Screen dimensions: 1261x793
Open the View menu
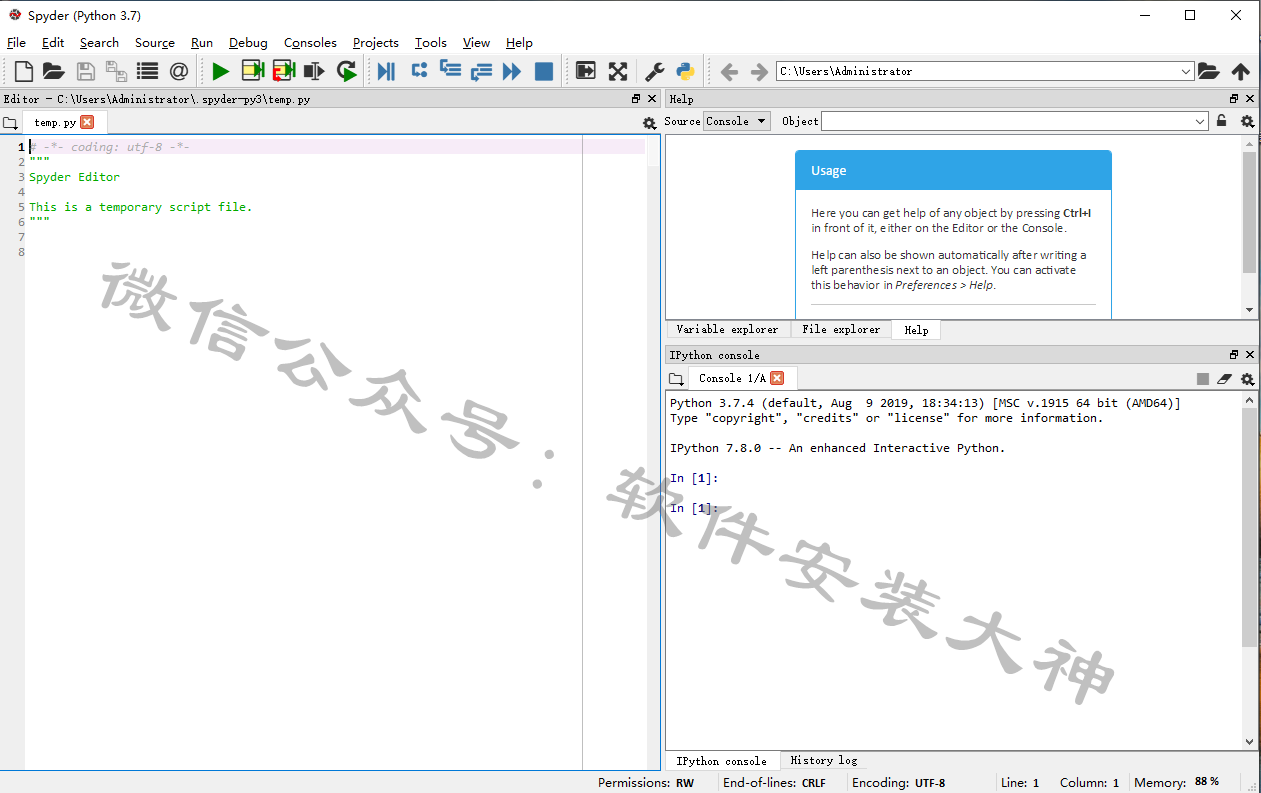[x=476, y=43]
